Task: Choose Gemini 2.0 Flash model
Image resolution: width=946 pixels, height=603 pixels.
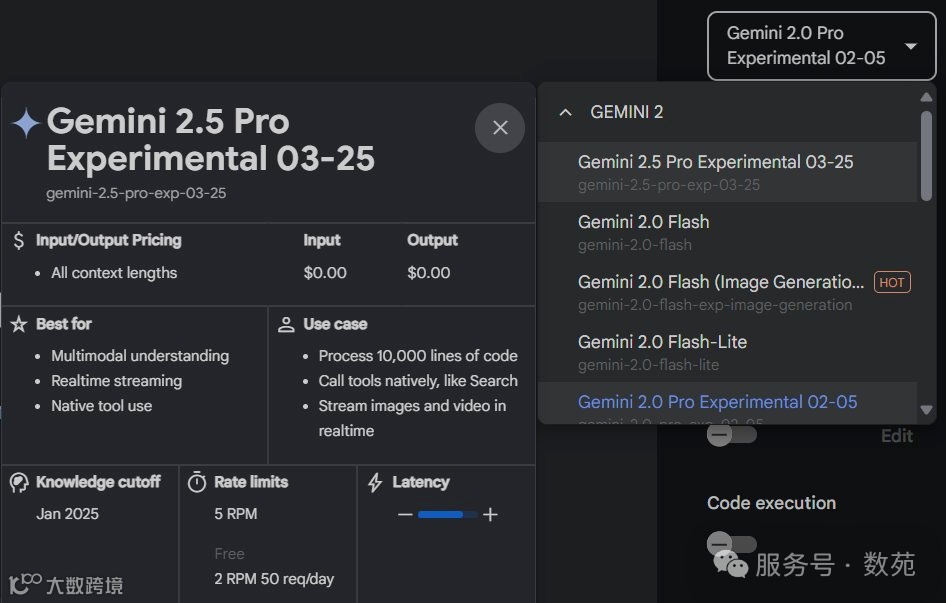Action: (728, 232)
